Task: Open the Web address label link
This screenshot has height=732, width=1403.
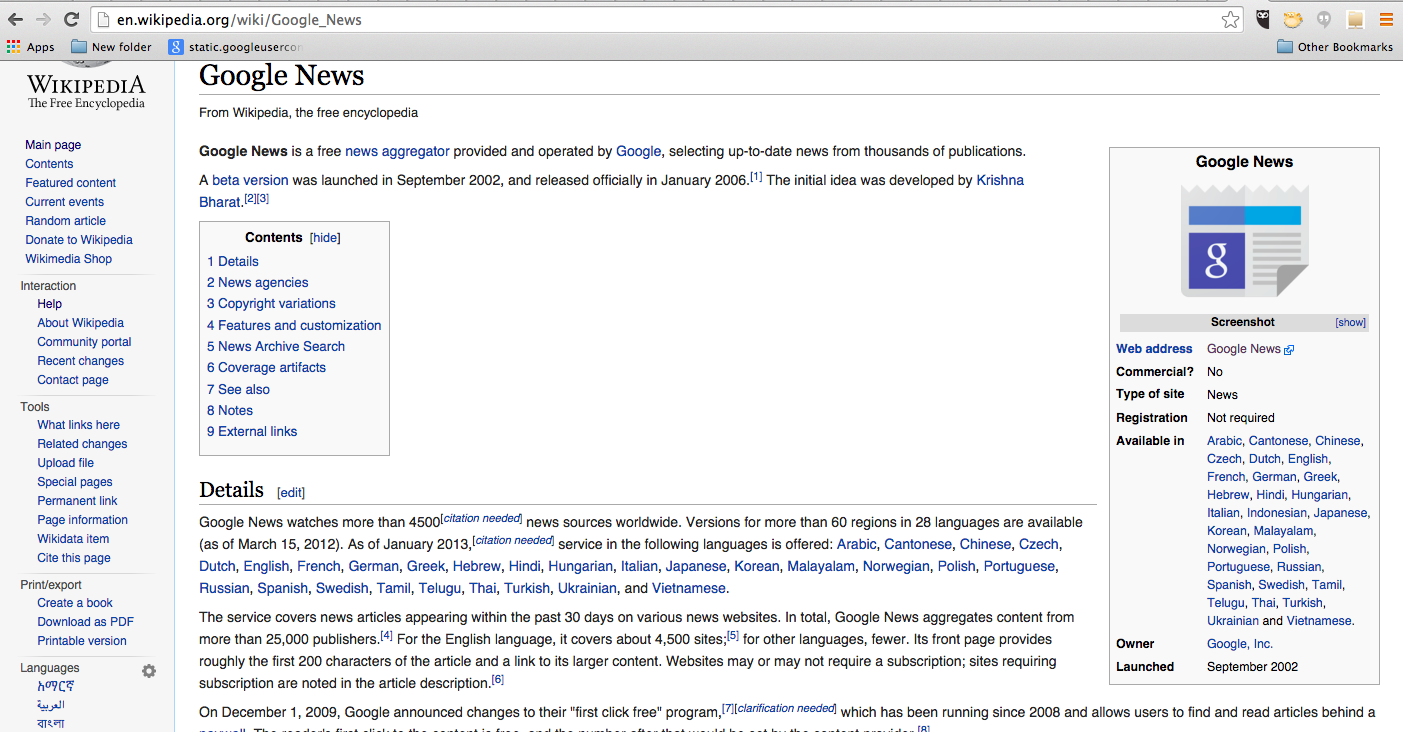Action: point(1154,349)
